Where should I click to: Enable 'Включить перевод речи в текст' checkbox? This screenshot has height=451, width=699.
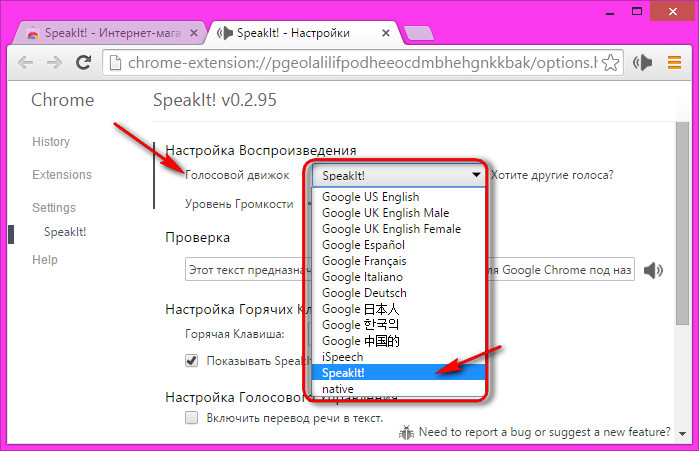click(x=192, y=418)
